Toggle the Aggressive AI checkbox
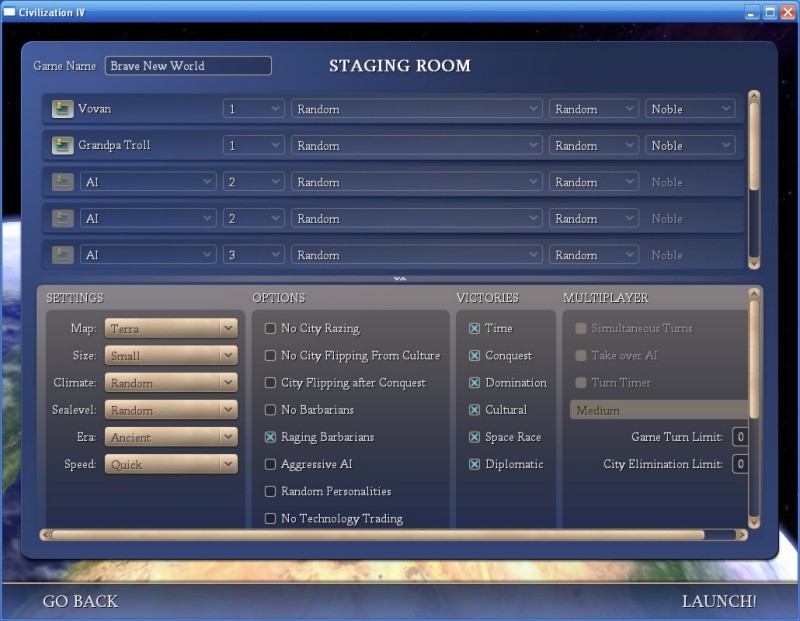This screenshot has height=621, width=800. coord(270,464)
